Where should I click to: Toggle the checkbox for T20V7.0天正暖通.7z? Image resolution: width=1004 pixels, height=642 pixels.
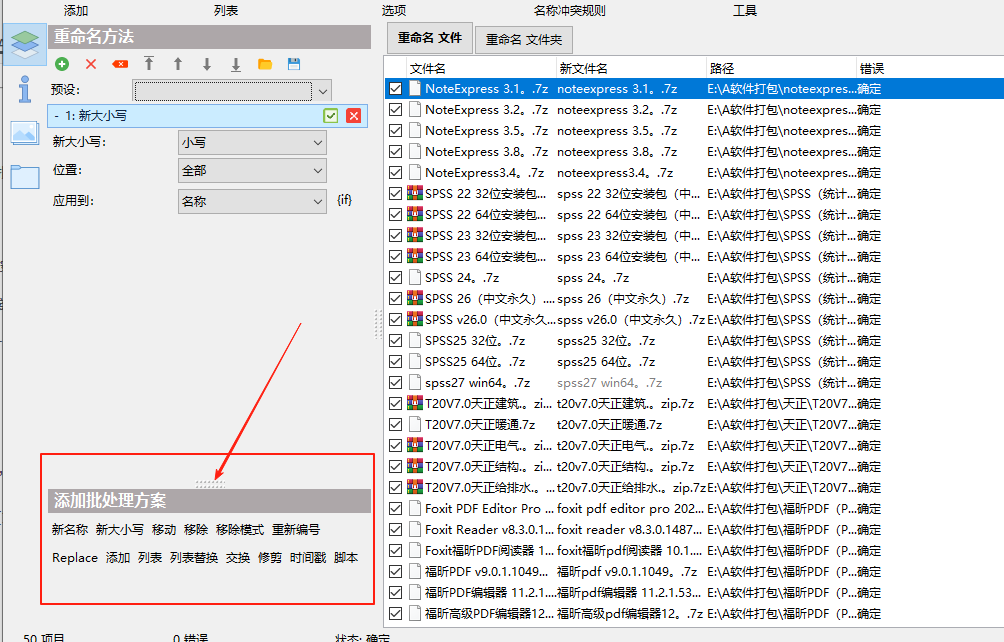tap(396, 424)
